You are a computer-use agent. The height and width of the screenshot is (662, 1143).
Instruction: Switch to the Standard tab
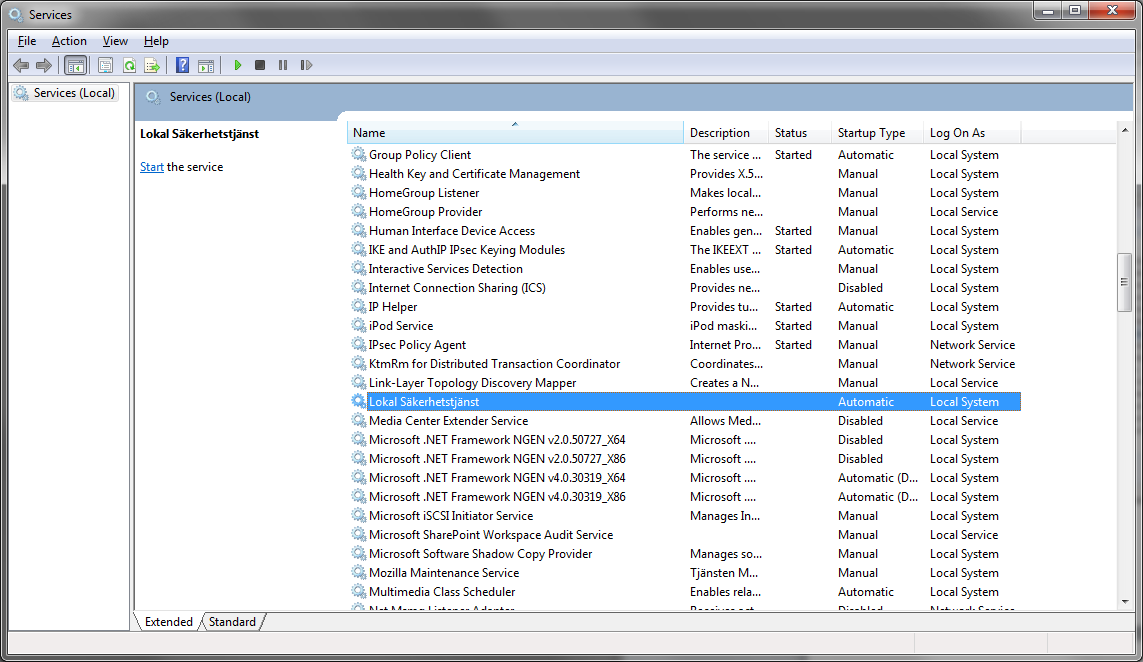232,622
